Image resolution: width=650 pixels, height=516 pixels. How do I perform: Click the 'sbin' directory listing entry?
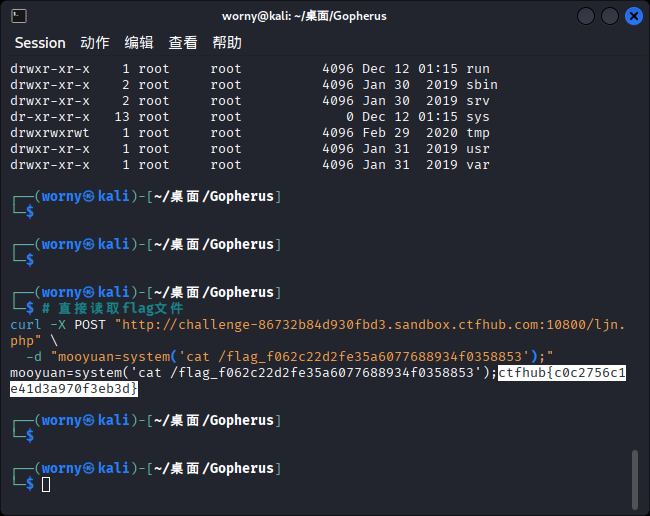point(482,85)
